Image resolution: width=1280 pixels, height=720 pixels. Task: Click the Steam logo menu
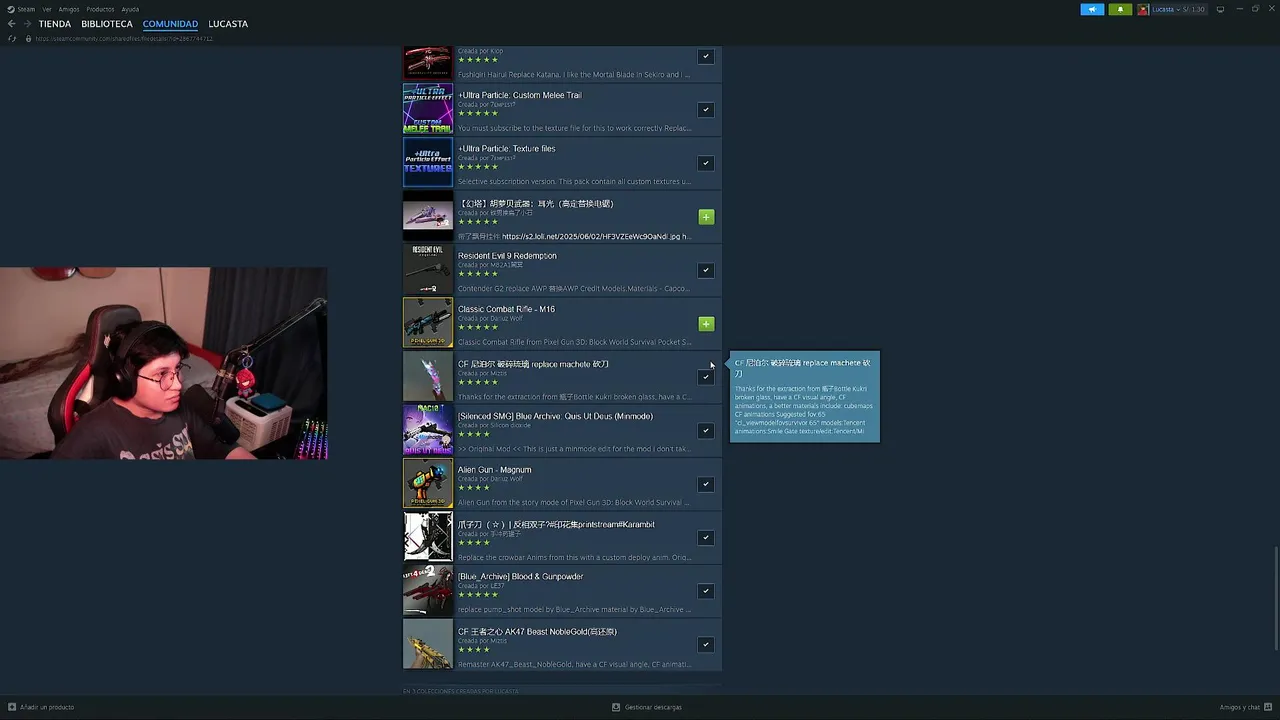coord(20,9)
